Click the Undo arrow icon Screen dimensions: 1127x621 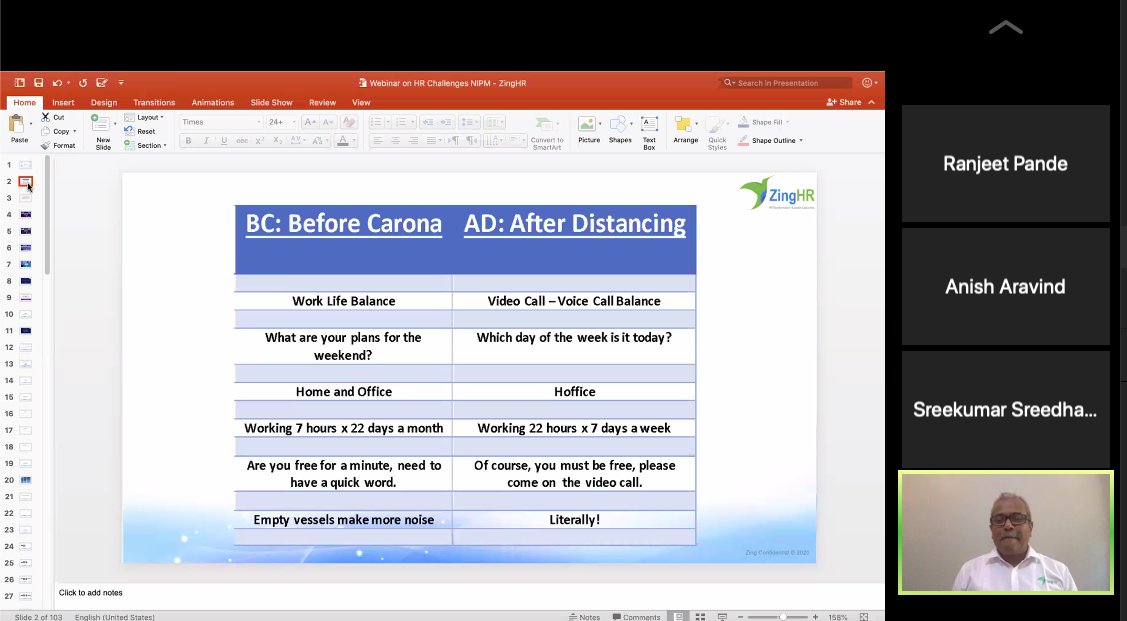coord(57,83)
